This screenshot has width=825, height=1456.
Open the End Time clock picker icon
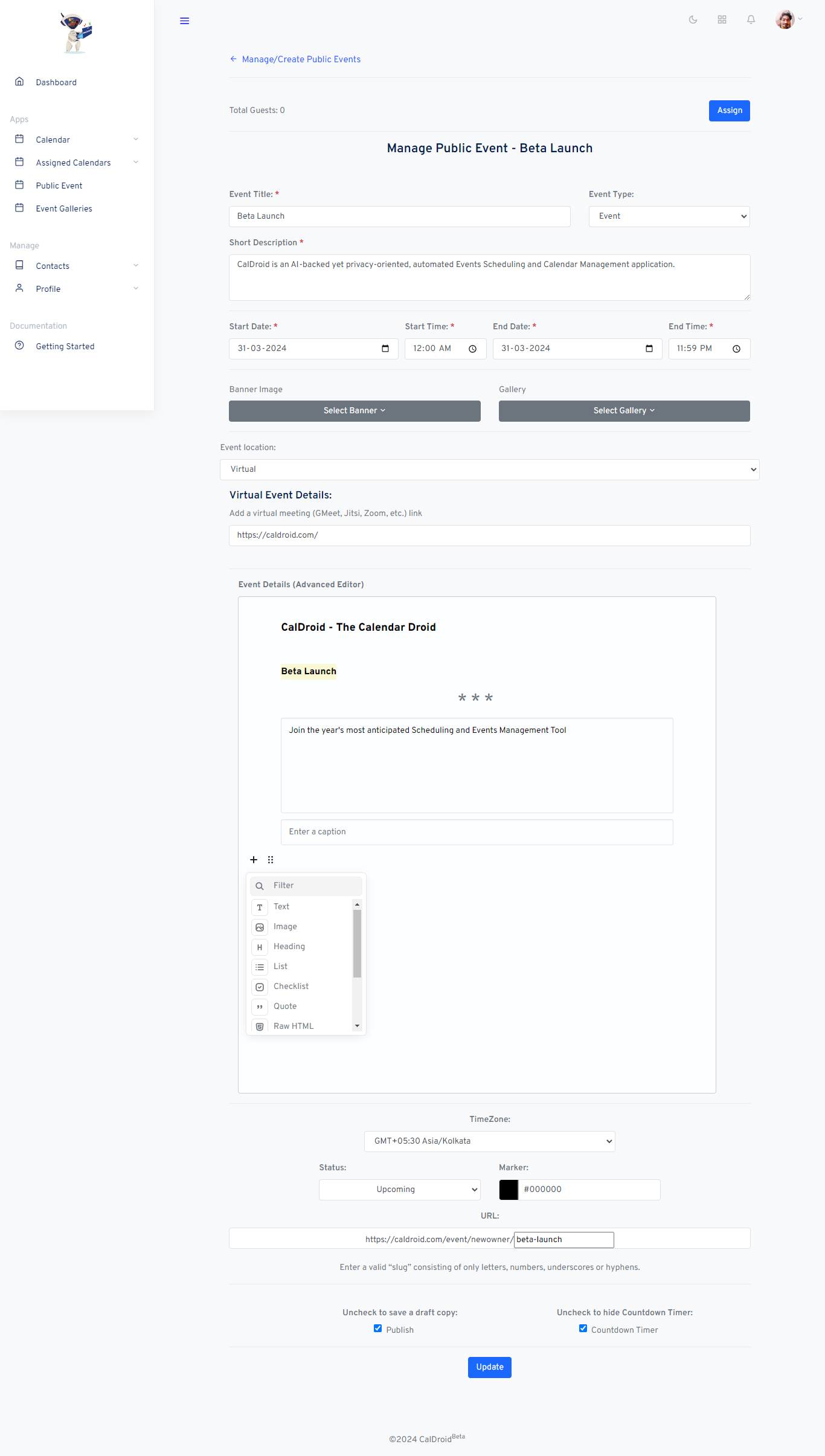737,349
